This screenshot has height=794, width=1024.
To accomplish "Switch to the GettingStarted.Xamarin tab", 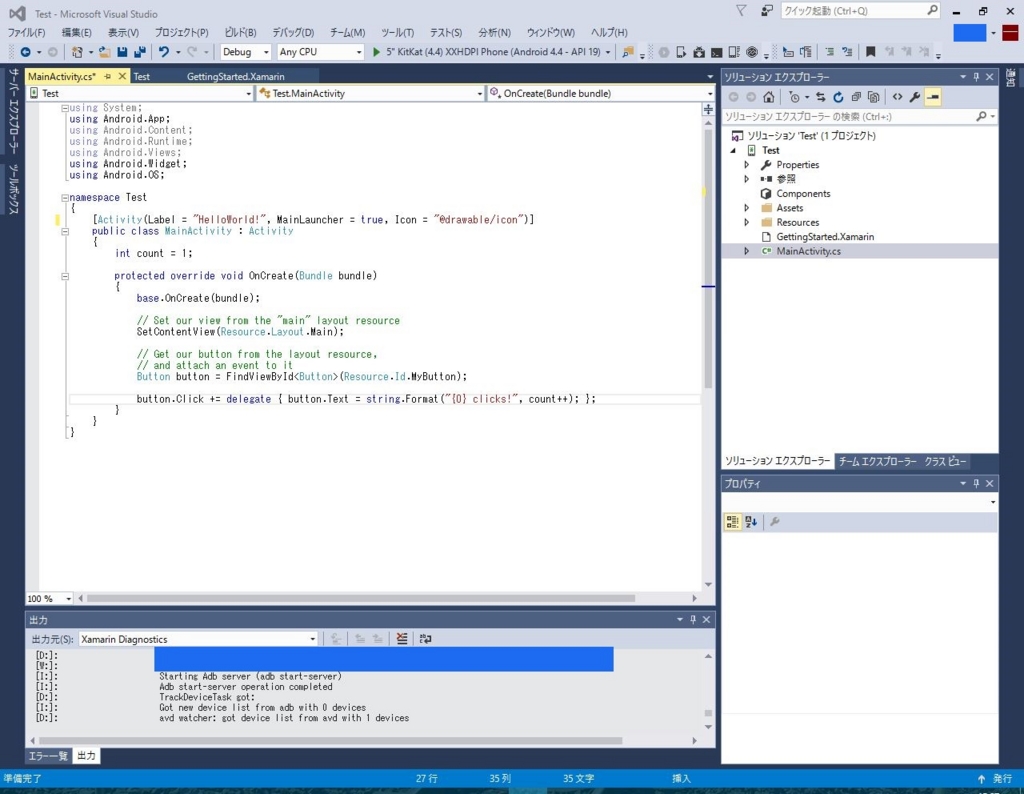I will click(235, 76).
